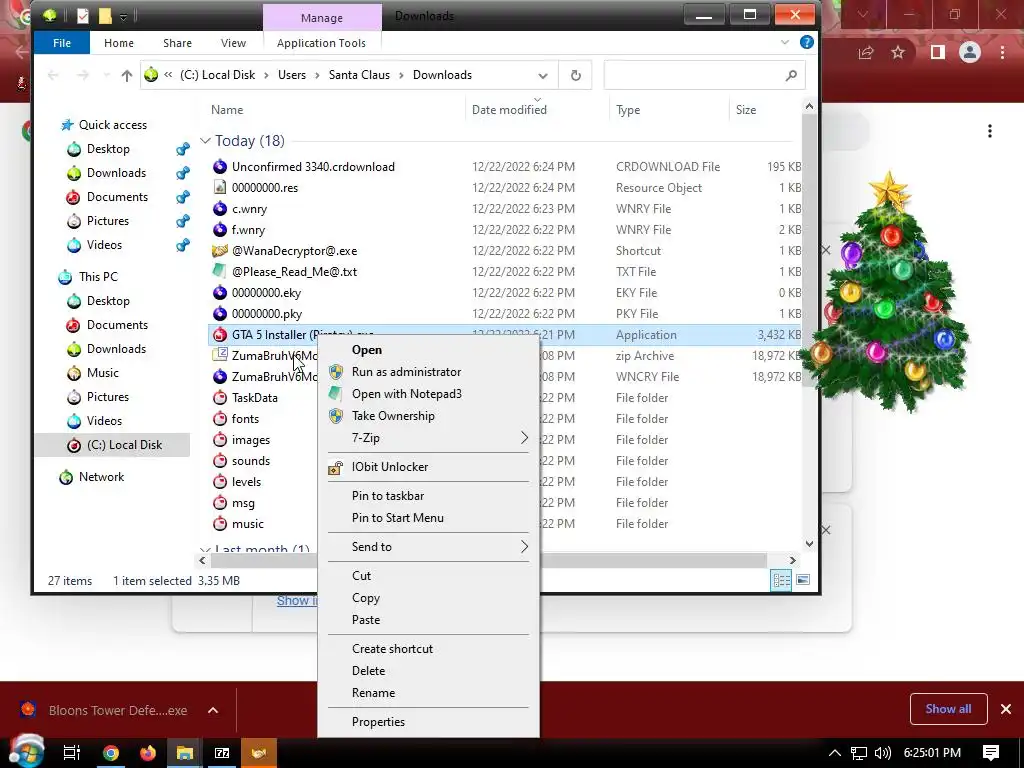This screenshot has width=1024, height=768.
Task: Switch to details view in status bar
Action: (x=782, y=580)
